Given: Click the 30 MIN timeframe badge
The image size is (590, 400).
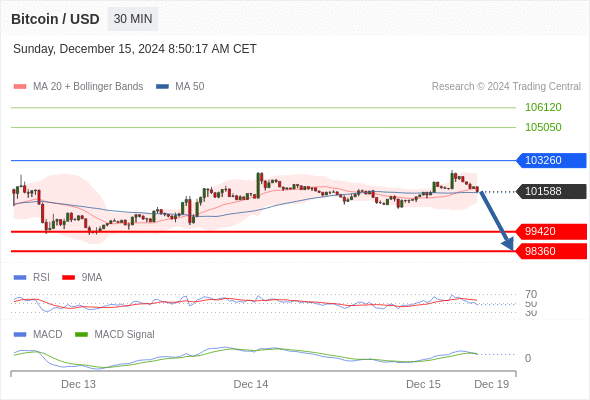Looking at the screenshot, I should point(133,19).
